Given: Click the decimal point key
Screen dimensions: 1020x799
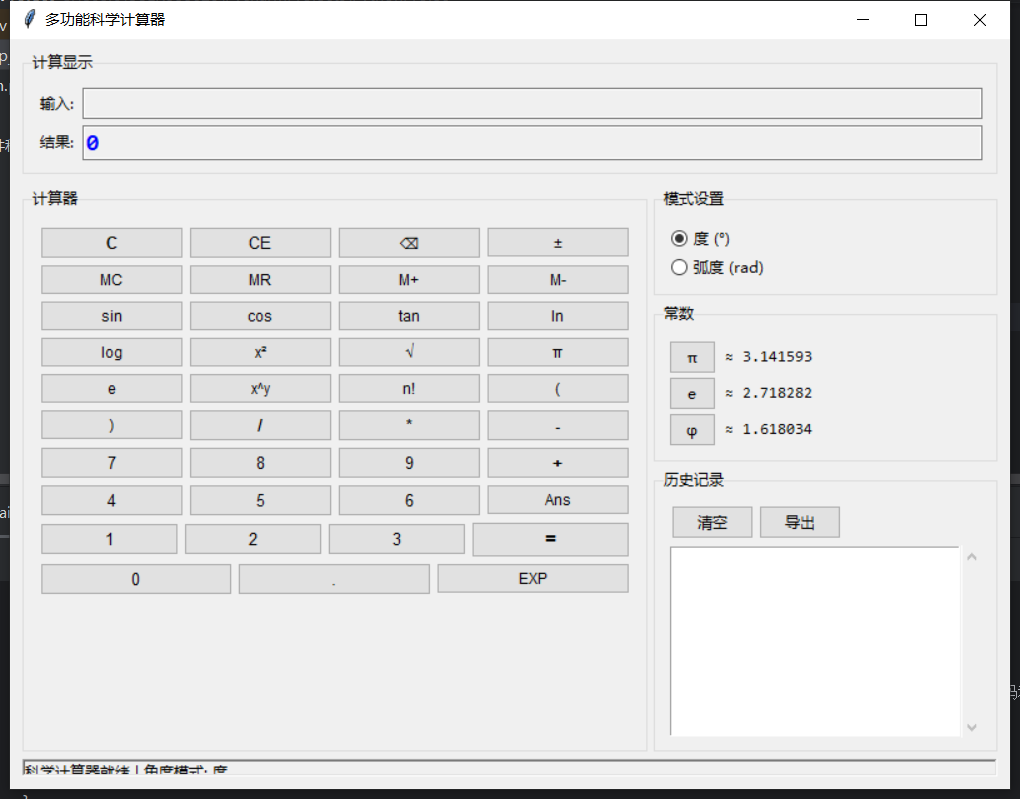Looking at the screenshot, I should [334, 579].
